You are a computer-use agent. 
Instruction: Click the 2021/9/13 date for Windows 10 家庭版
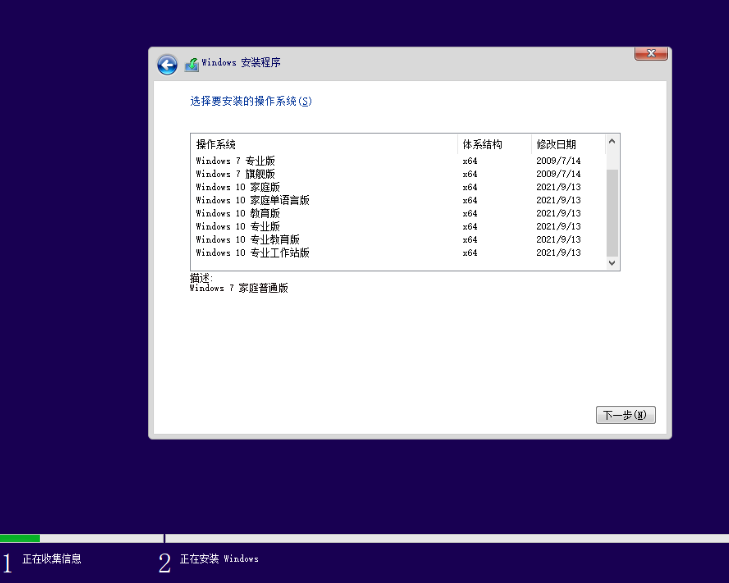(558, 187)
